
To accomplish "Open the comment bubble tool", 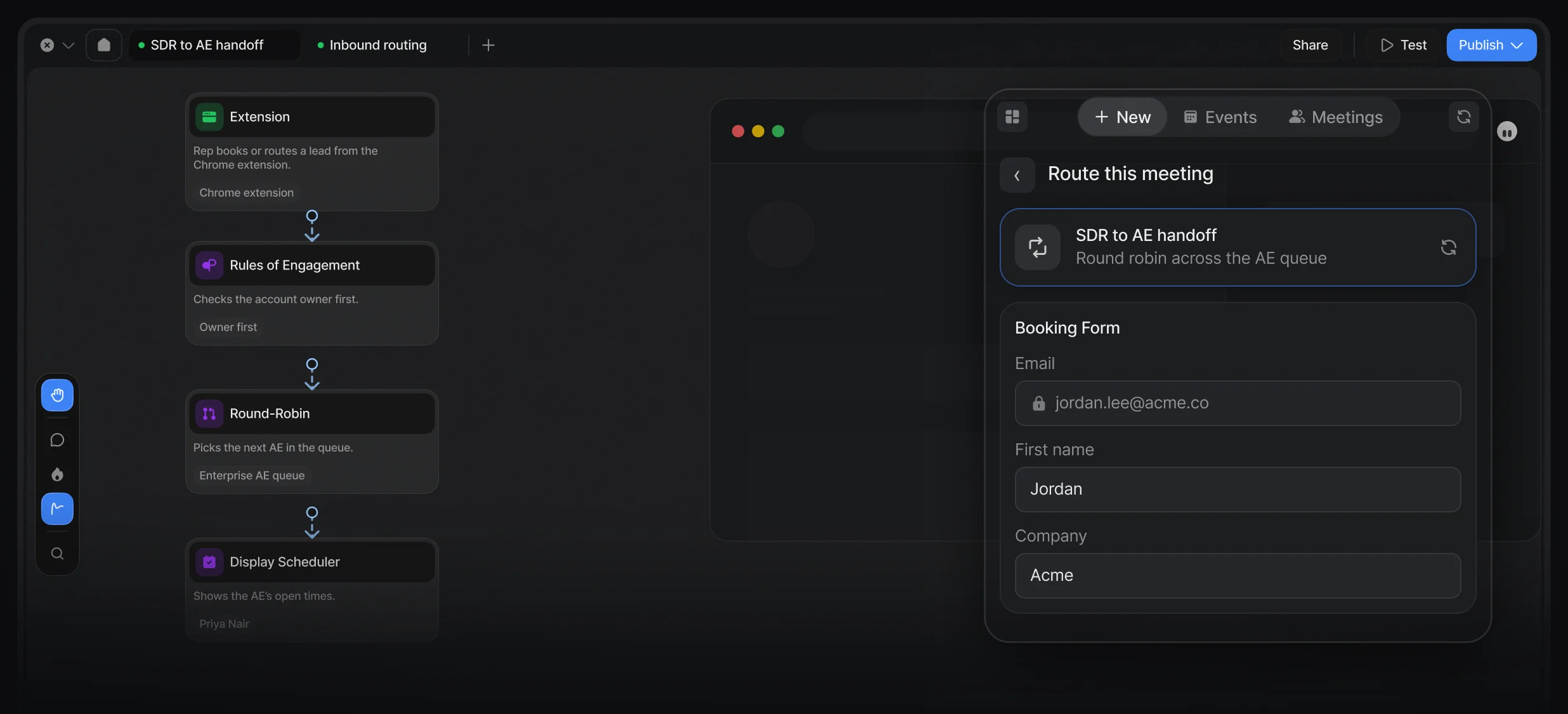I will tap(57, 440).
